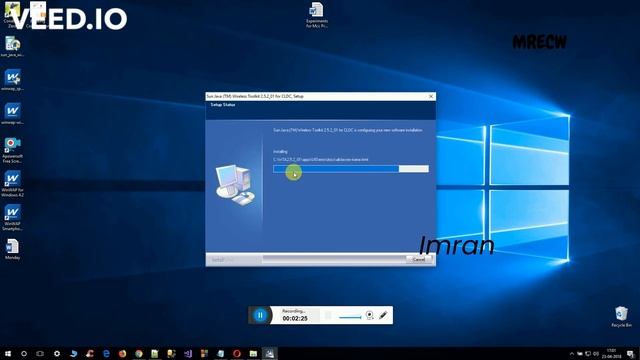
Task: Open webcam option in recorder toolbar
Action: (369, 315)
